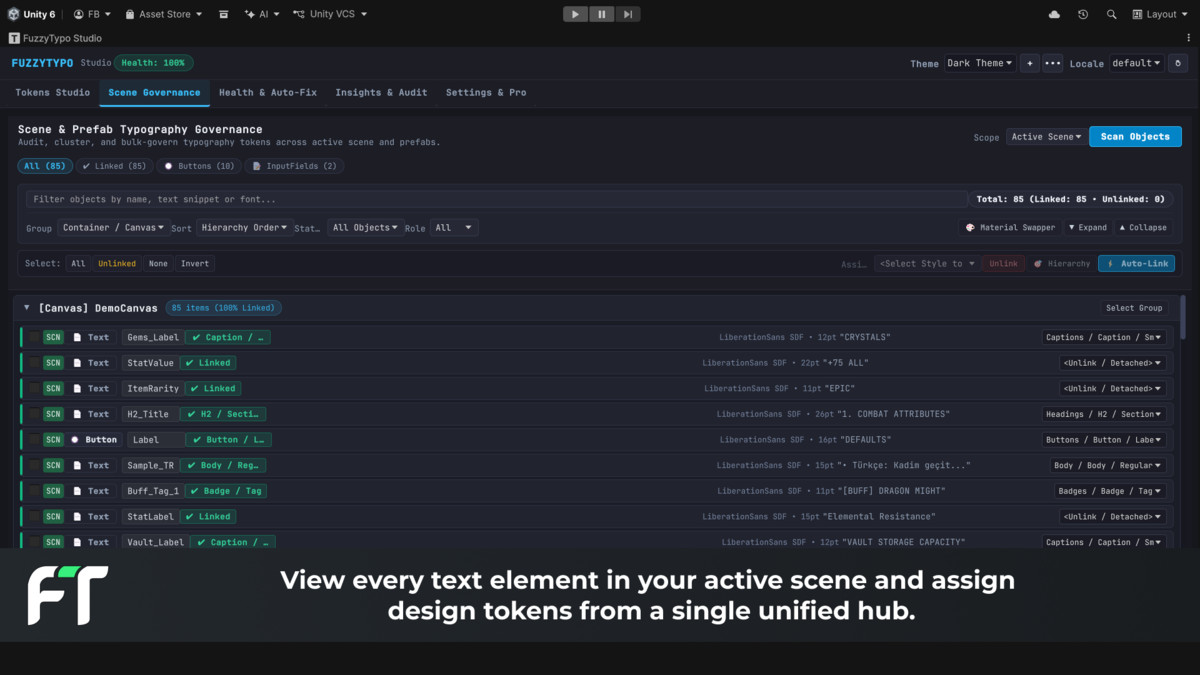Click the Pause playback button

601,14
